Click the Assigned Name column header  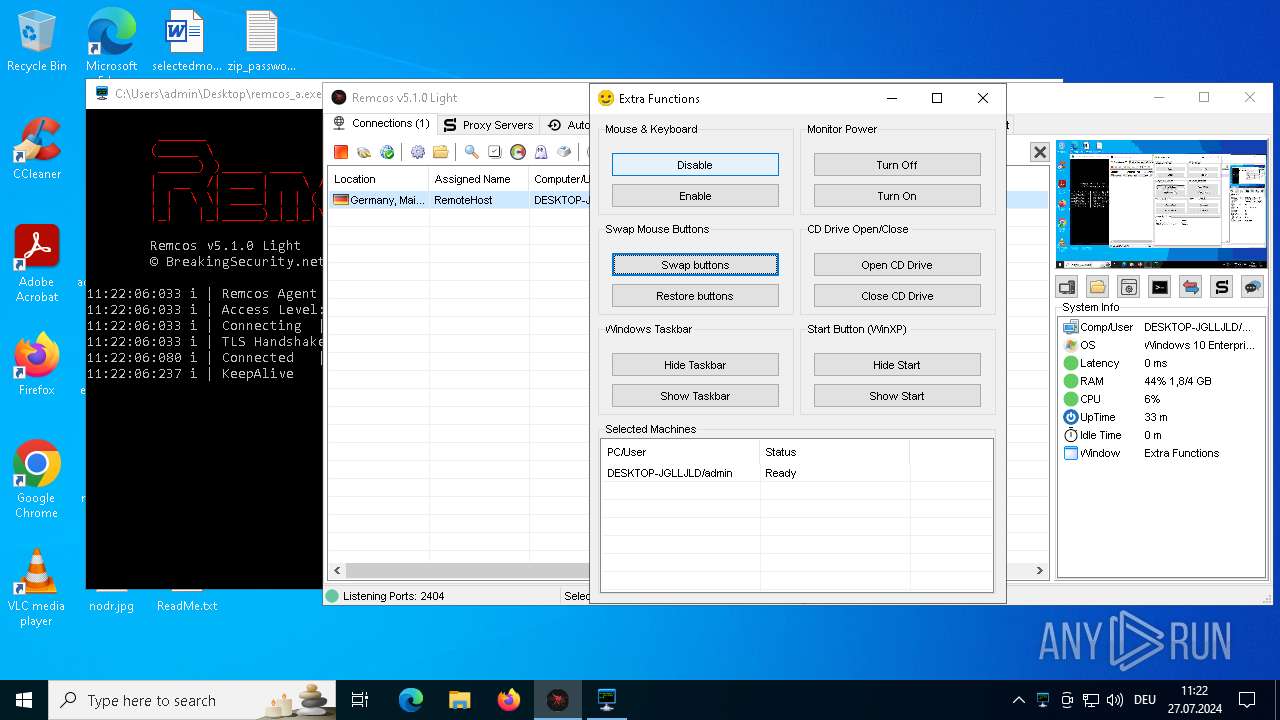point(479,179)
